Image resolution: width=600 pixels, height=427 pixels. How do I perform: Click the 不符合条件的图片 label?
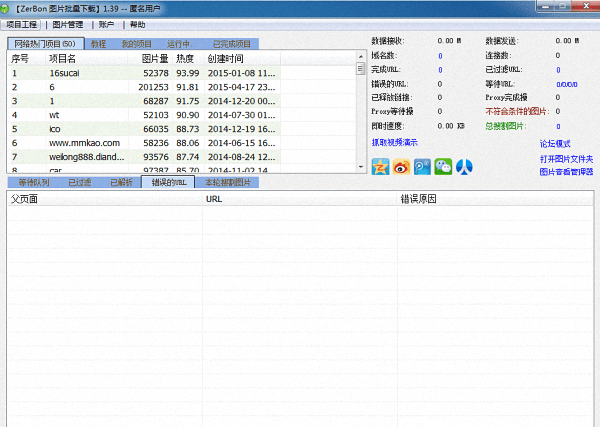[517, 111]
